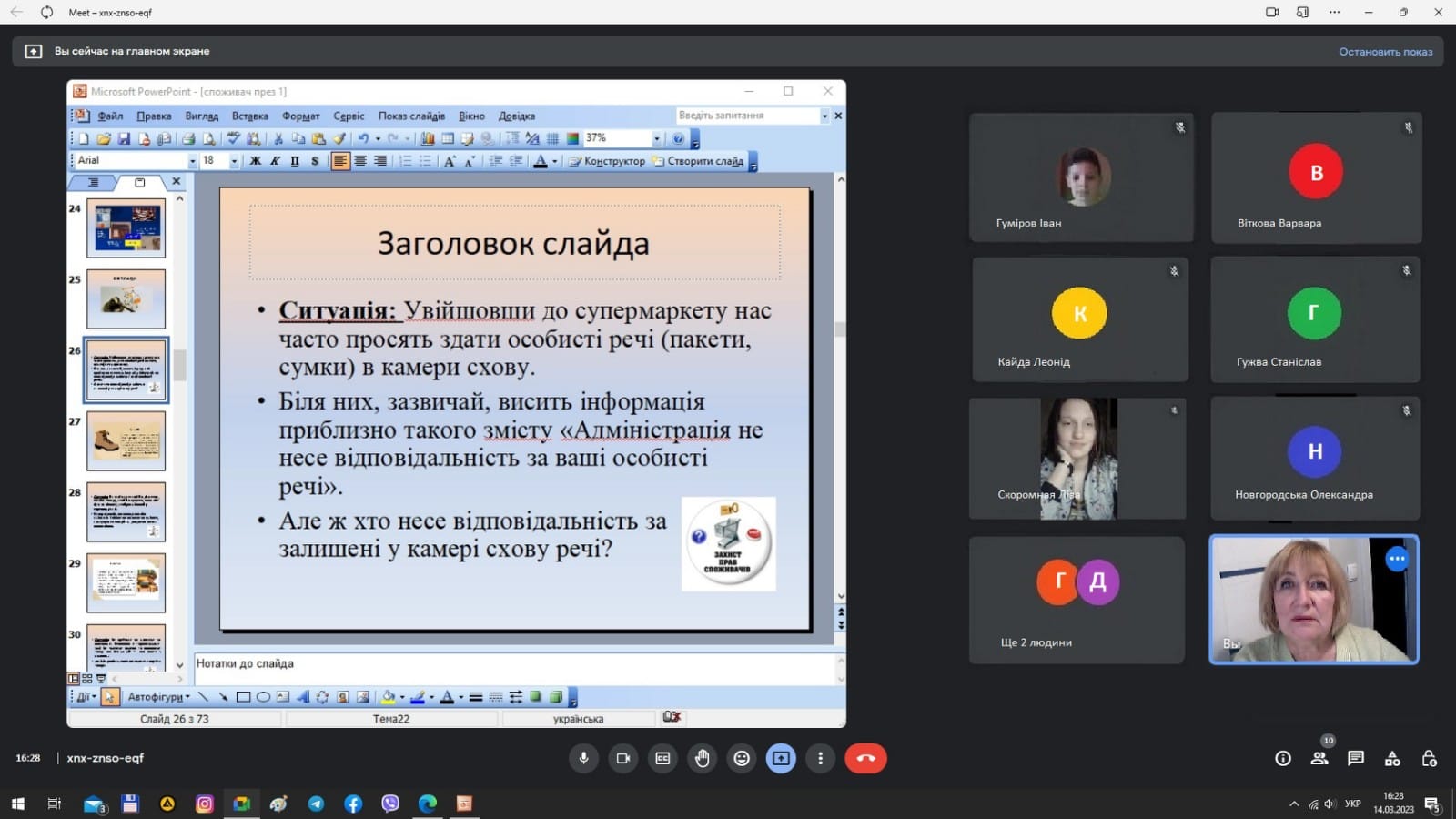Open the emoji reactions button

742,758
